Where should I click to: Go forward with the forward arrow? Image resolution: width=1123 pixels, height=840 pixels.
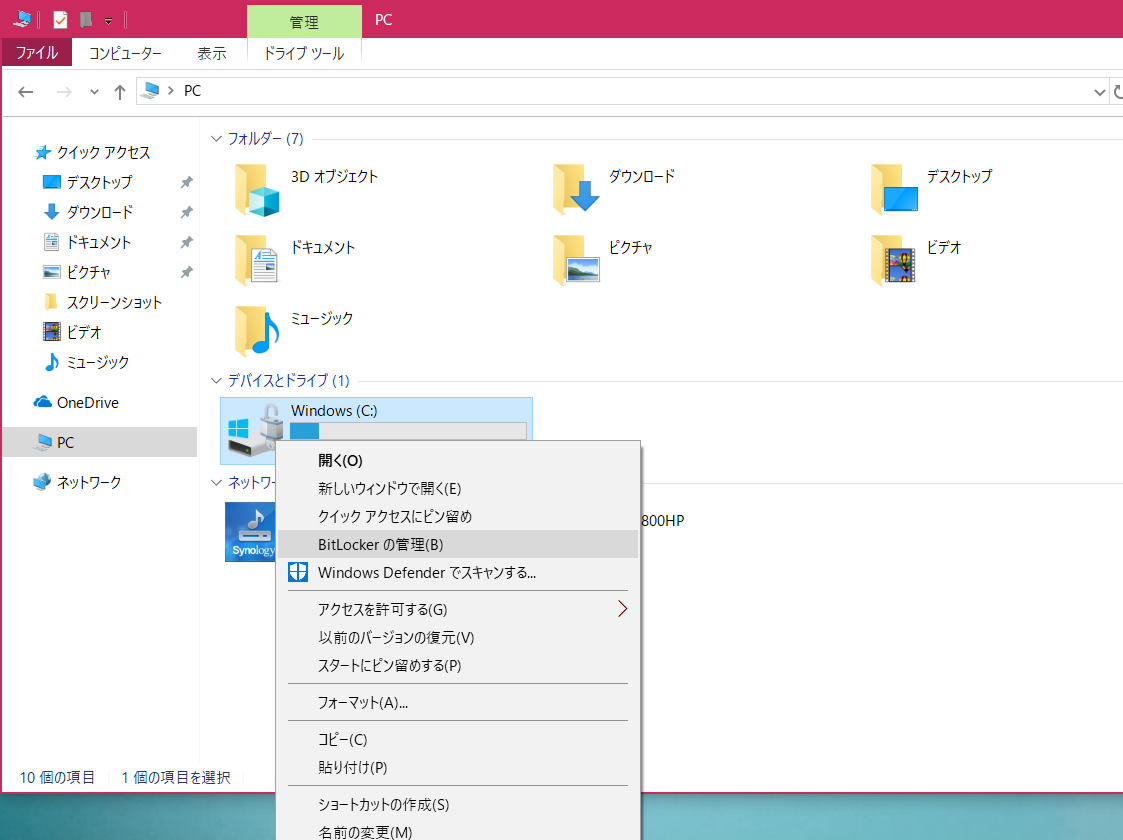[x=64, y=92]
